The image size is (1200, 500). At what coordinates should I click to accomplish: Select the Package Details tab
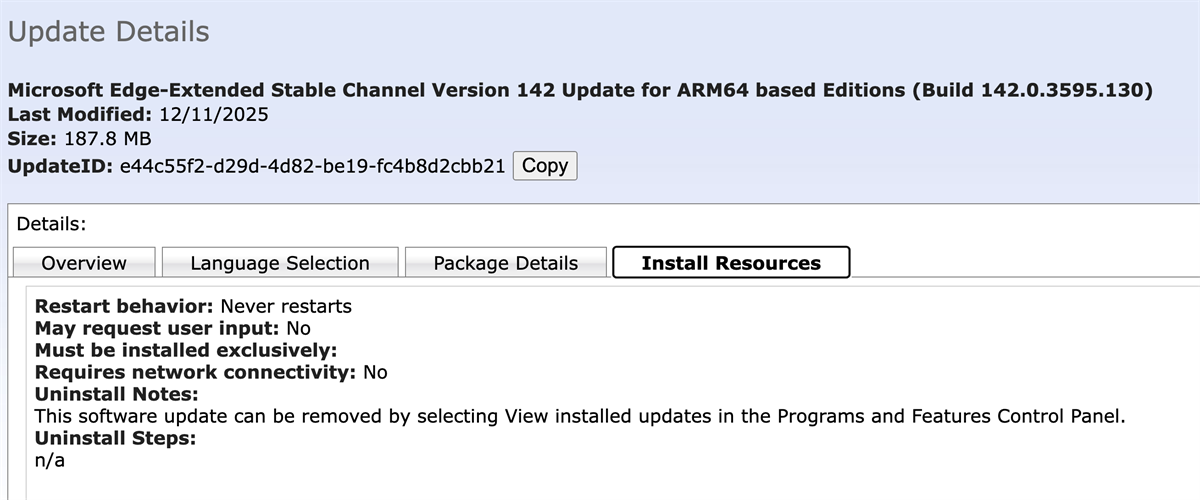(505, 263)
